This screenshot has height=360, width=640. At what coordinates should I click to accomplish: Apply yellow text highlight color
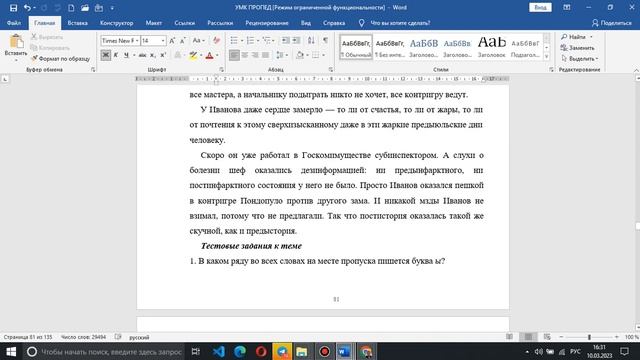pyautogui.click(x=193, y=55)
